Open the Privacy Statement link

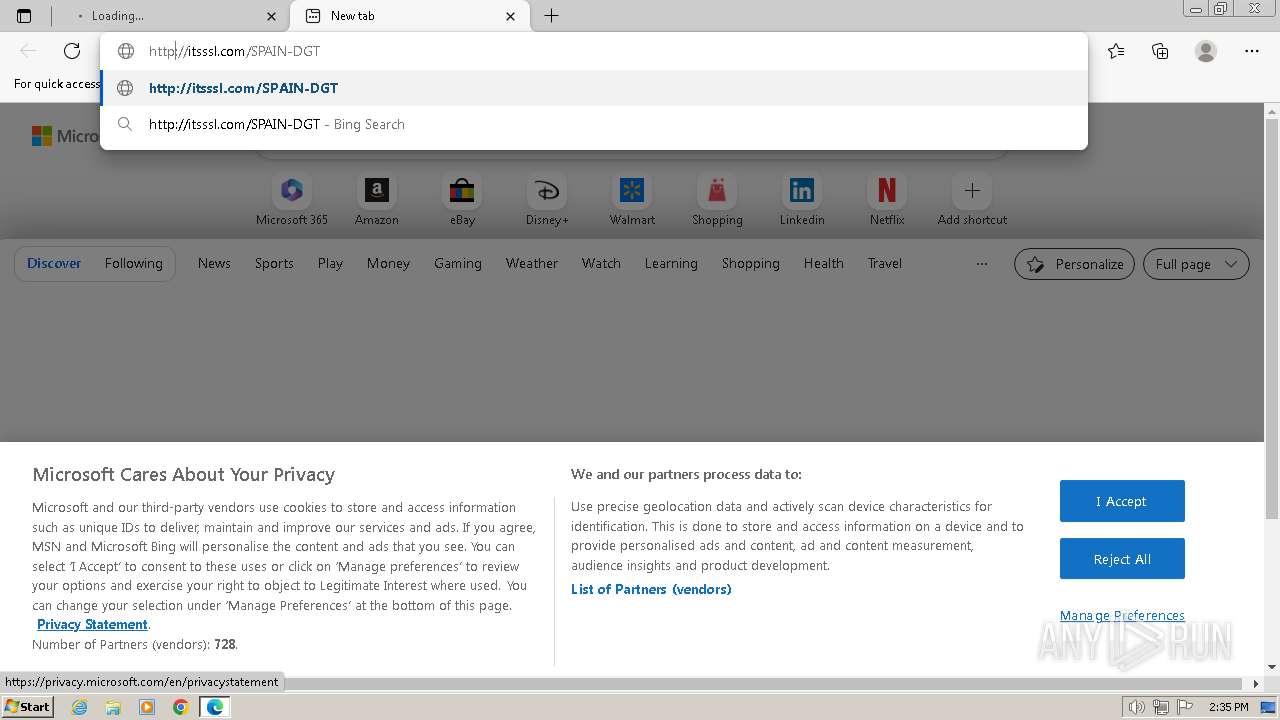click(92, 624)
